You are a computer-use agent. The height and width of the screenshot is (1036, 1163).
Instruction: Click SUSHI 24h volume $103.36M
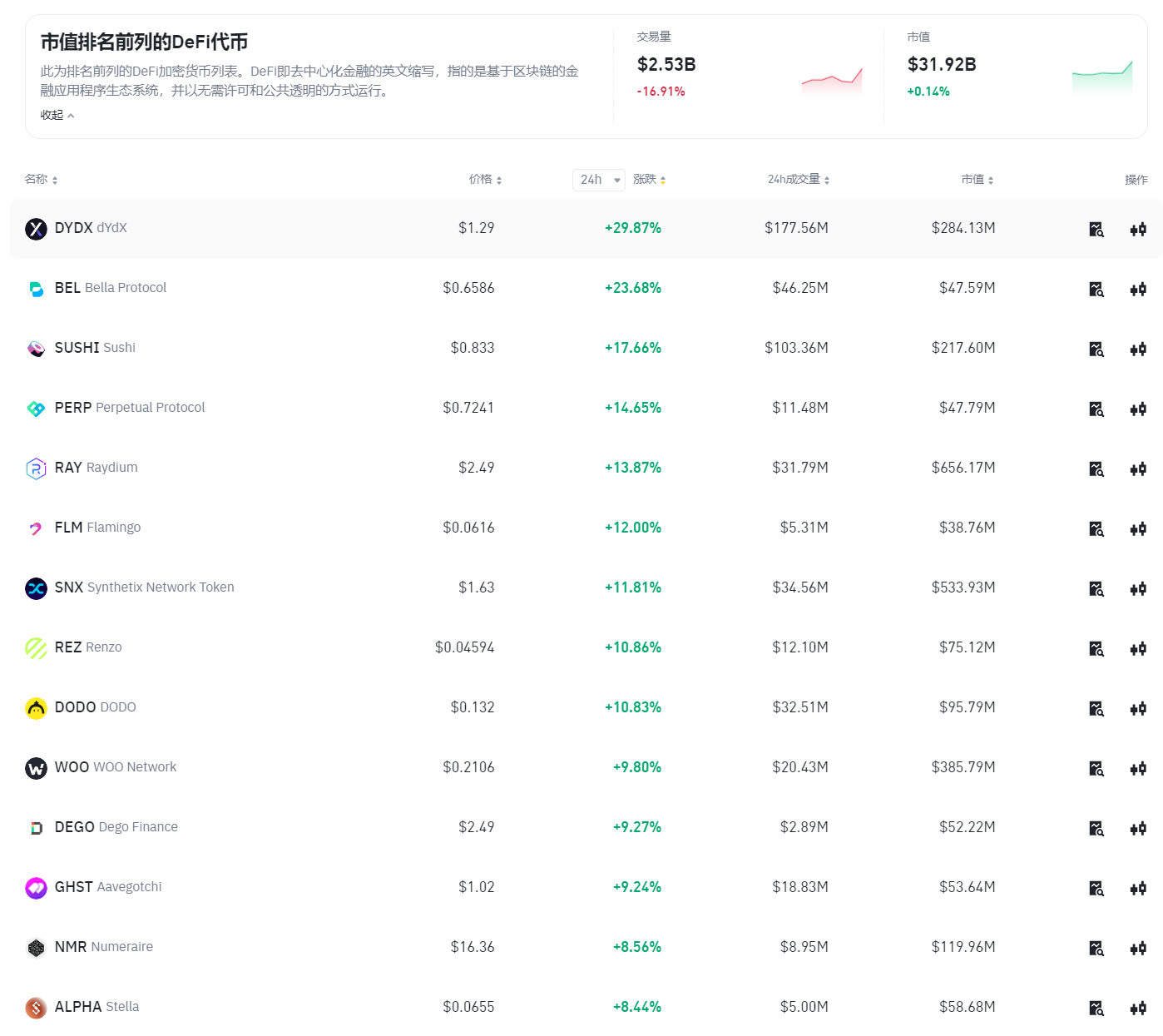pos(796,348)
